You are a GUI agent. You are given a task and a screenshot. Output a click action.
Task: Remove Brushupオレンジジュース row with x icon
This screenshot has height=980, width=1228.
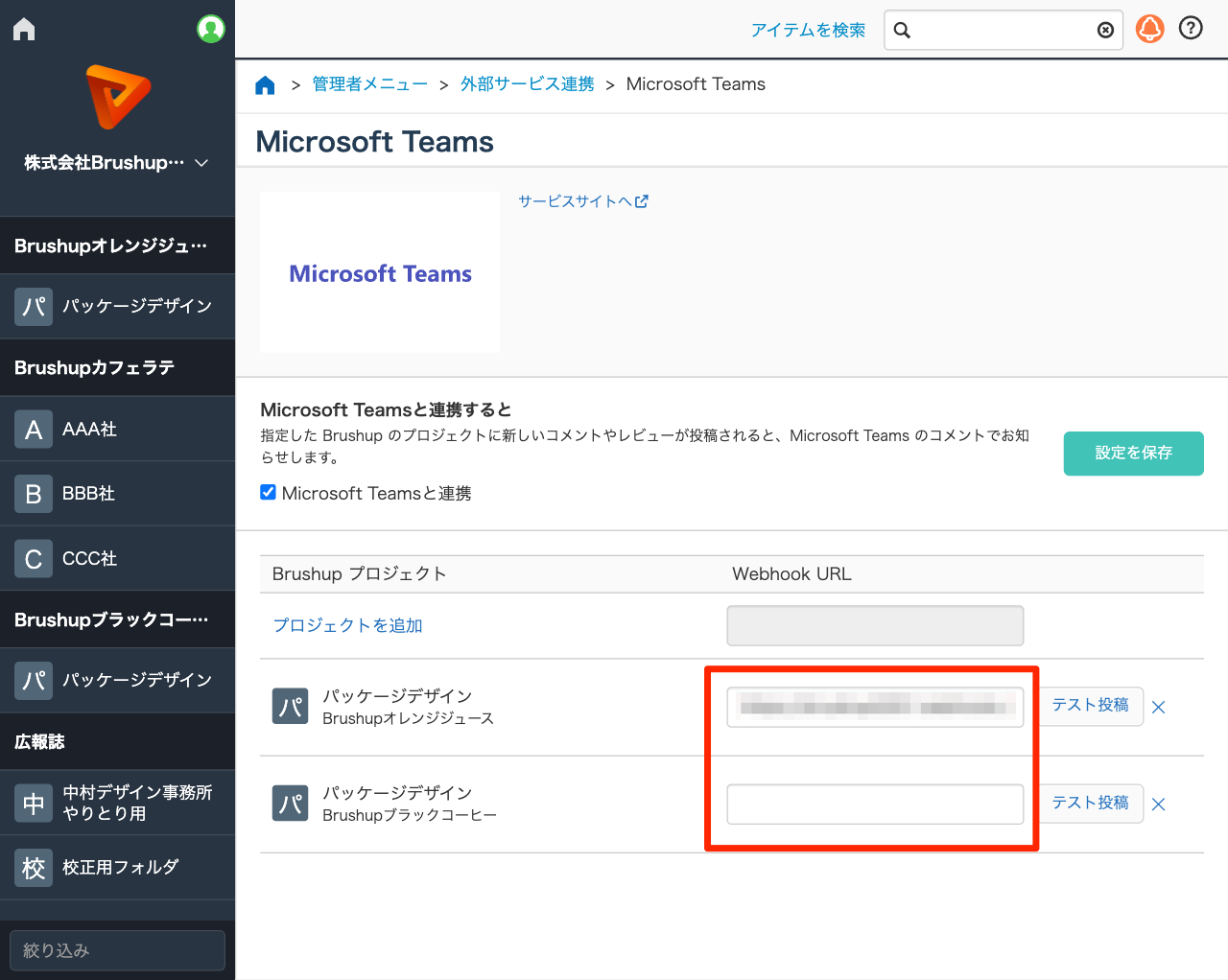click(x=1159, y=708)
